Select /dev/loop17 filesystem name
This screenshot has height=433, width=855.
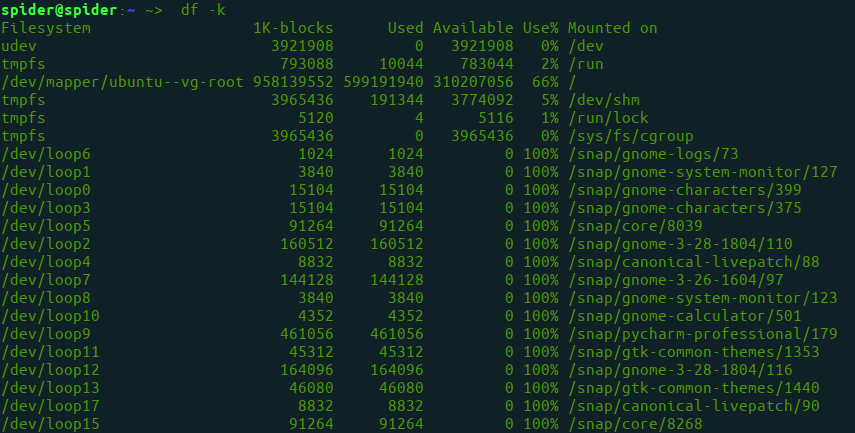pos(50,406)
